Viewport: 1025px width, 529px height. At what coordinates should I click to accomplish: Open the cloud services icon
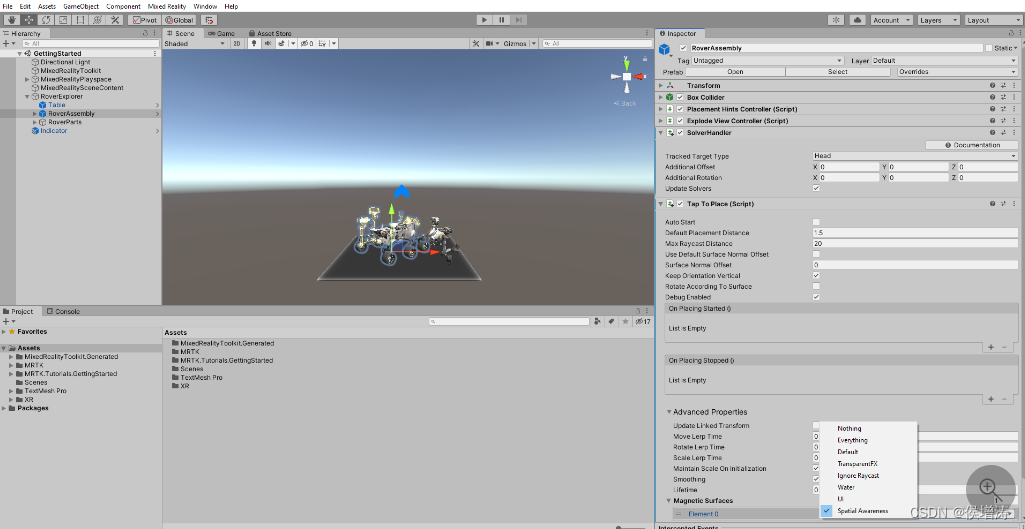tap(857, 20)
